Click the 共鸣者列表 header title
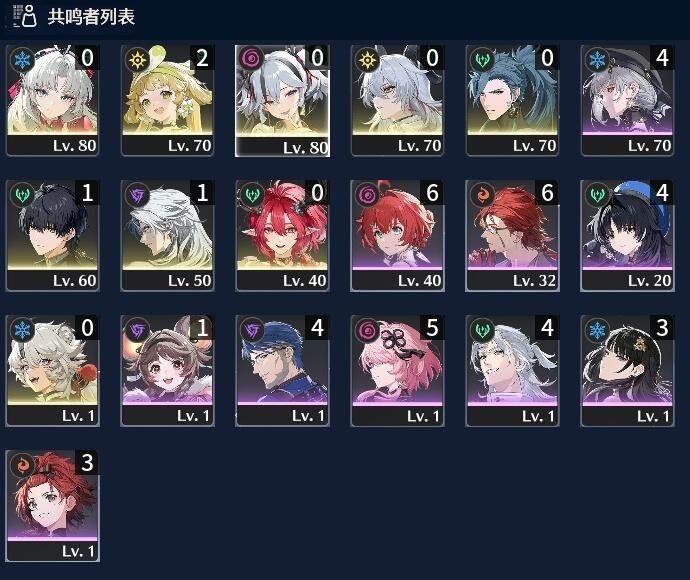 point(91,17)
